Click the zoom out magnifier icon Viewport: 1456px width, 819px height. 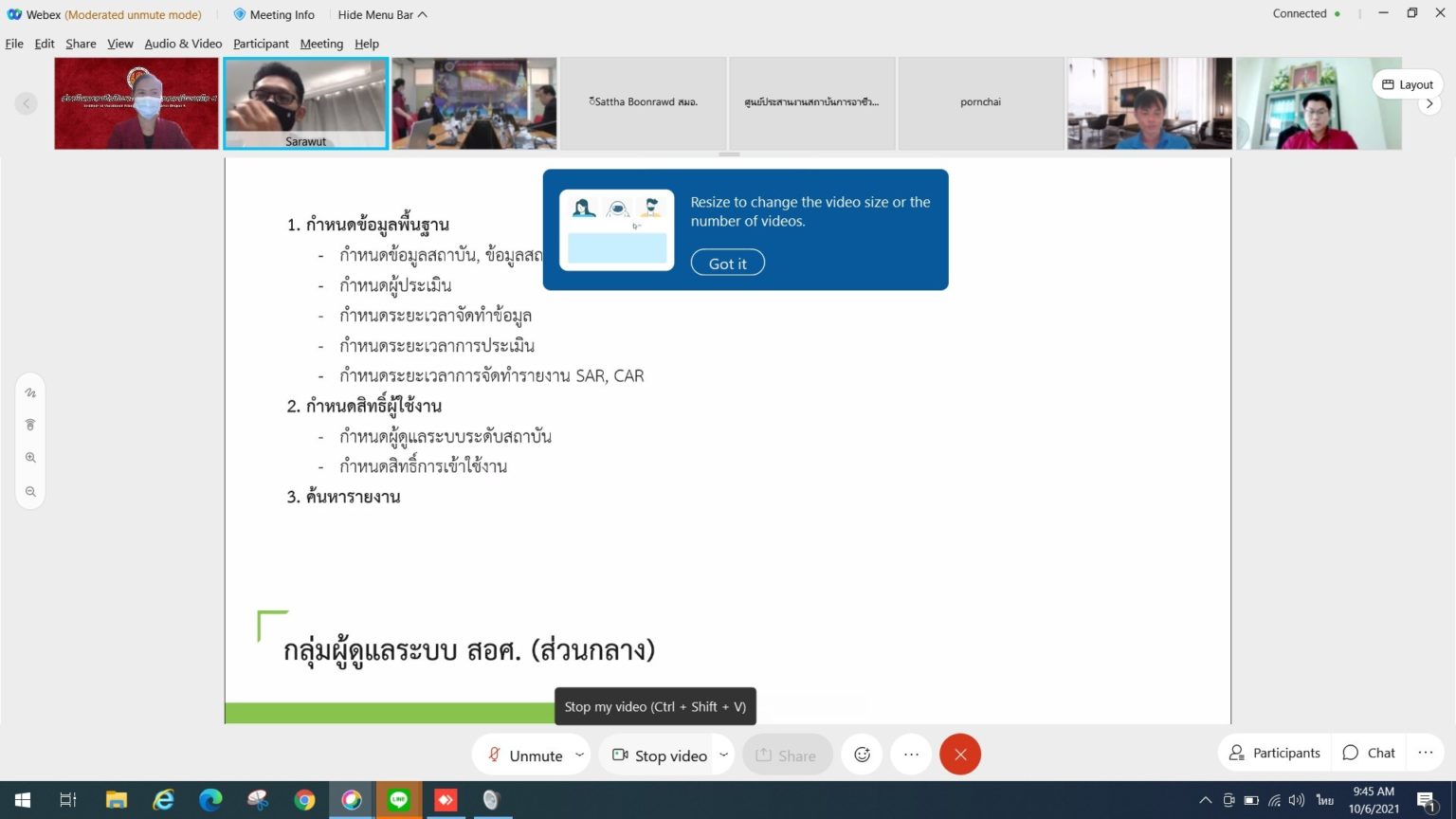pos(30,492)
